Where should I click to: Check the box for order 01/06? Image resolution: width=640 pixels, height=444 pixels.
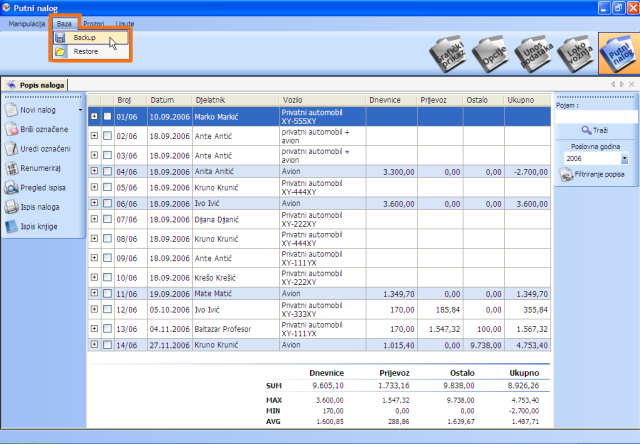click(107, 116)
